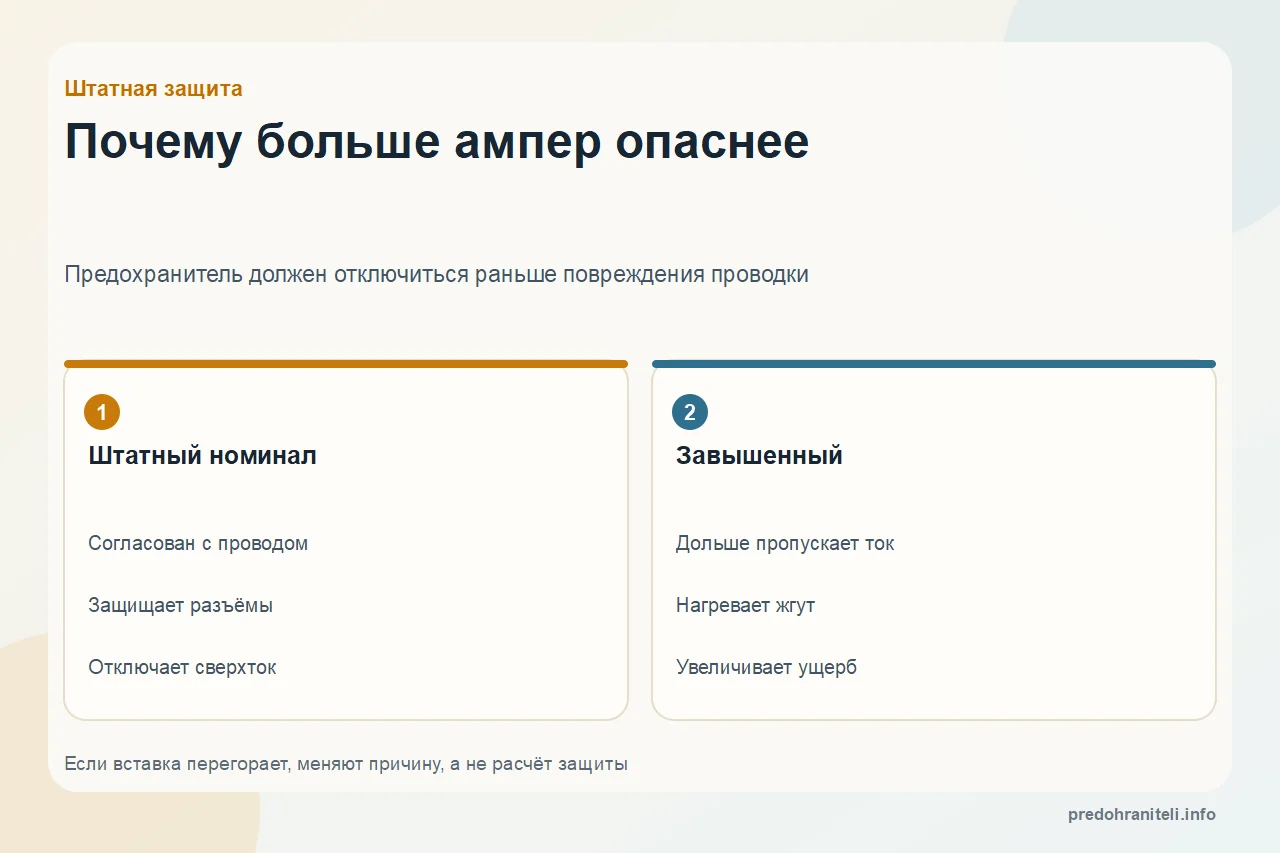Select the line 'Увеличивает ущерб'
This screenshot has height=853, width=1280.
pos(766,667)
